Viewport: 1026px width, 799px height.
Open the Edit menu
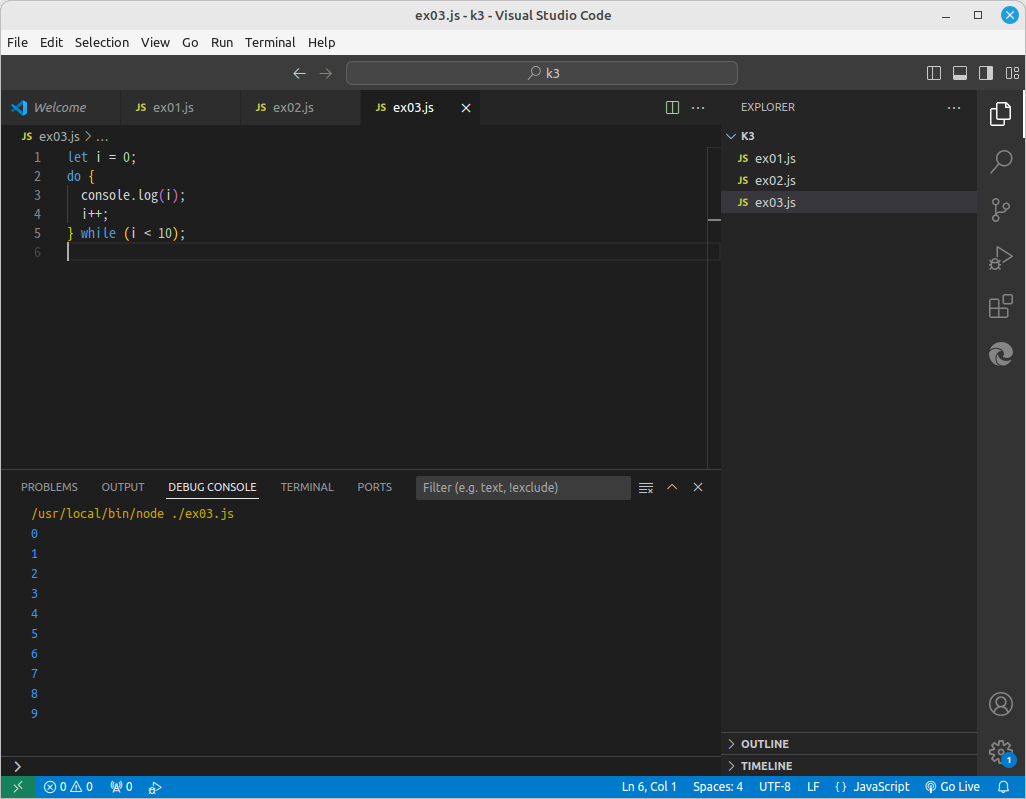click(51, 43)
